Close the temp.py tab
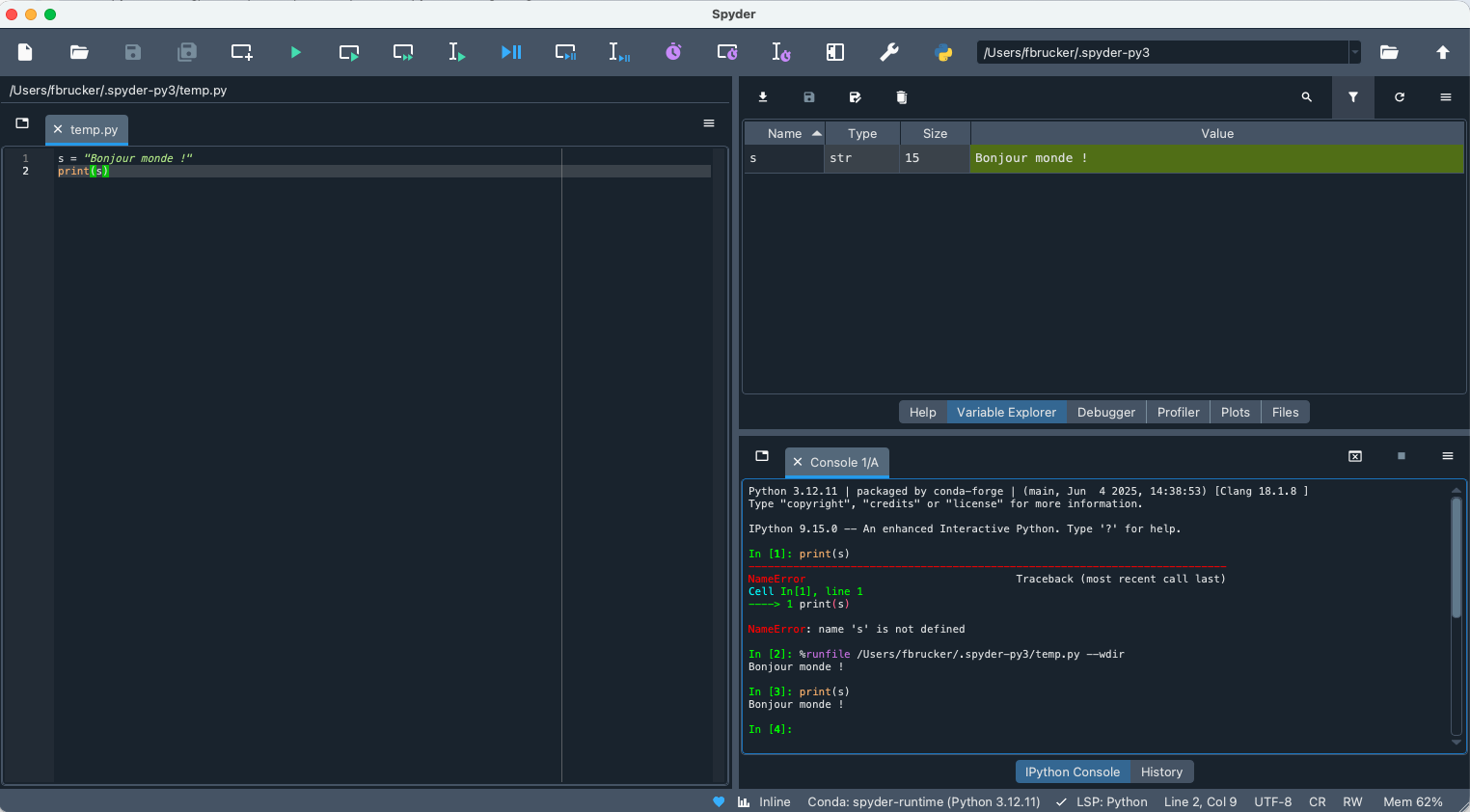Viewport: 1470px width, 812px height. point(58,129)
